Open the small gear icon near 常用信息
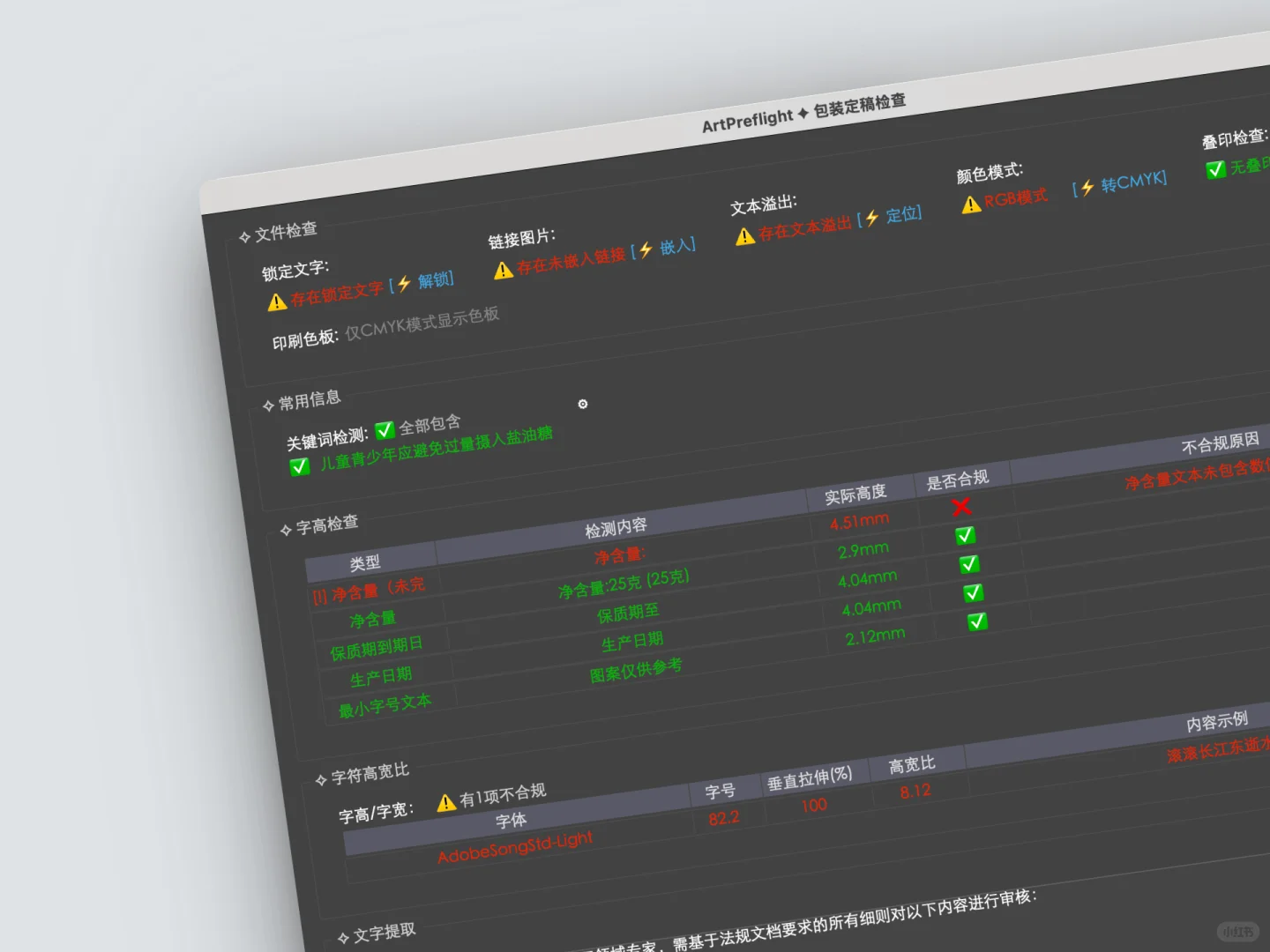Screen dimensions: 1270x952 pos(582,404)
